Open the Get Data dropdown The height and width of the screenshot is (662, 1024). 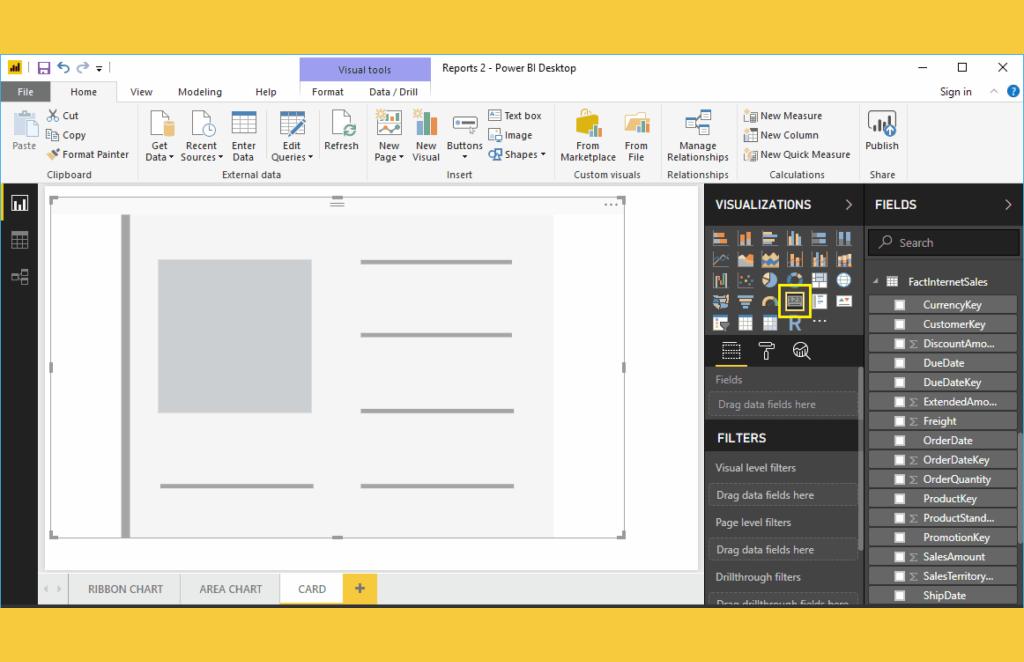point(160,150)
